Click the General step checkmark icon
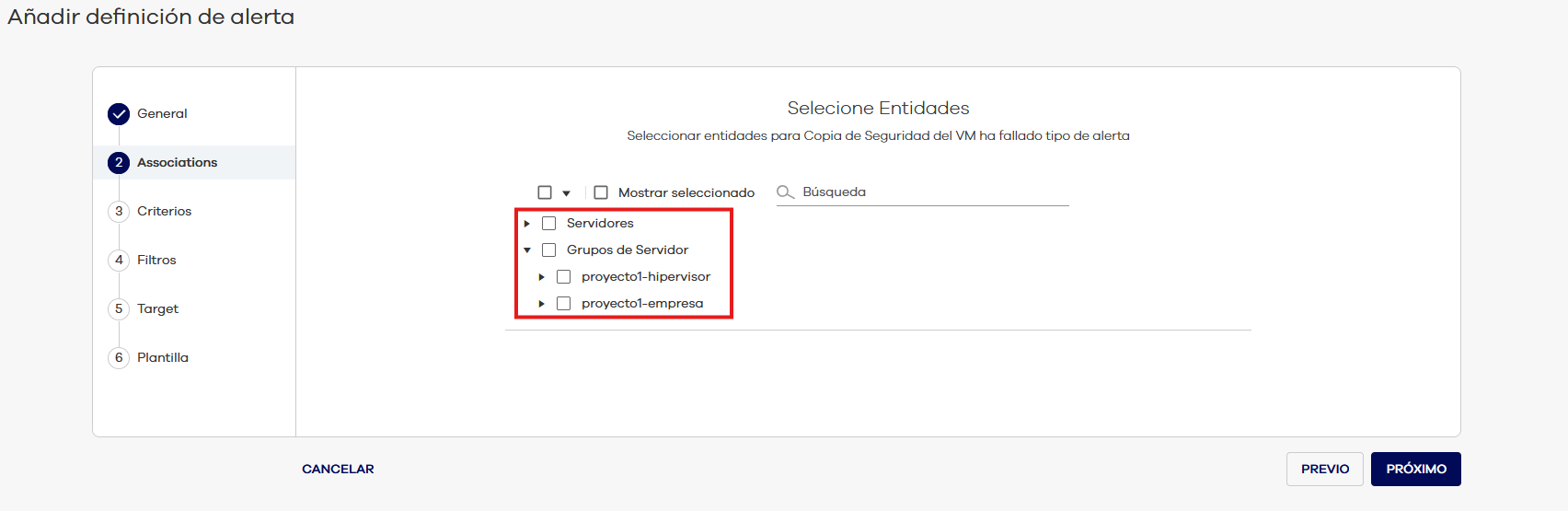 click(x=119, y=114)
